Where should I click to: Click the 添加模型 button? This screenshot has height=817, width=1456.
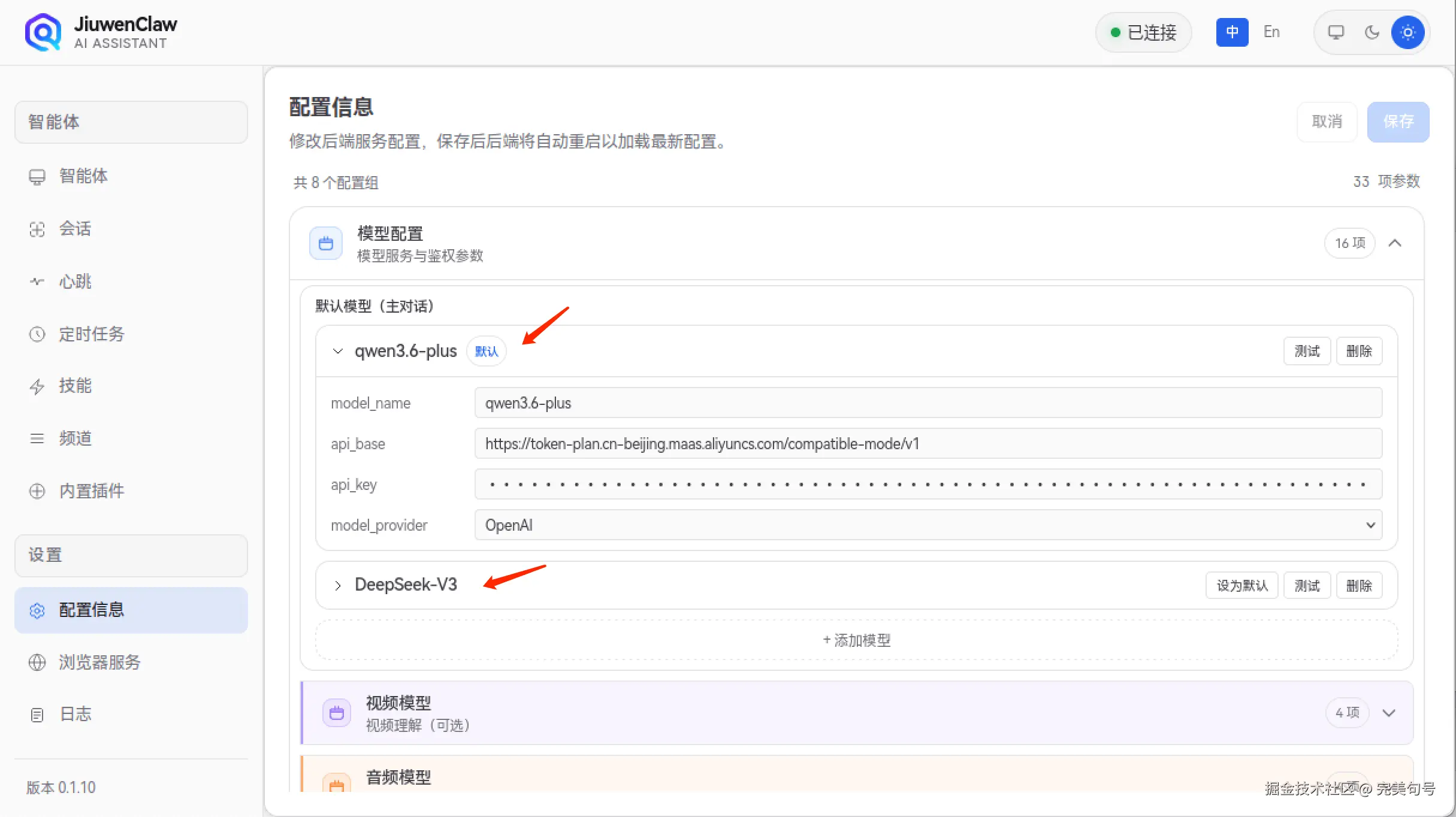point(857,640)
